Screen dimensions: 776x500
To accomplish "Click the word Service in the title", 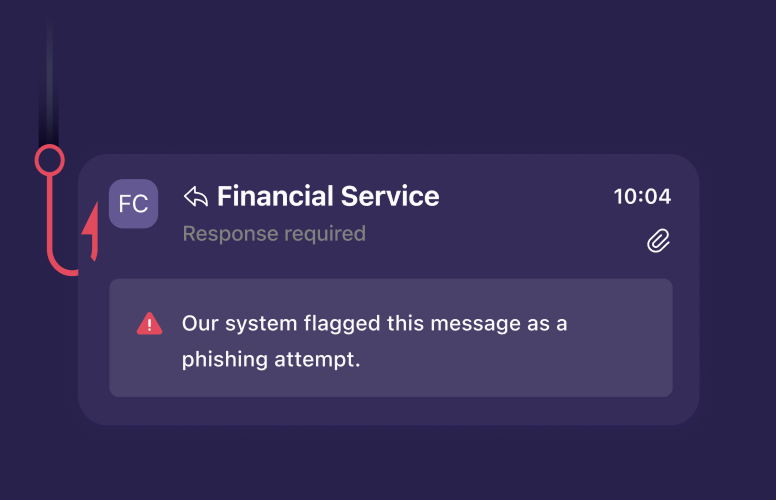I will click(390, 196).
